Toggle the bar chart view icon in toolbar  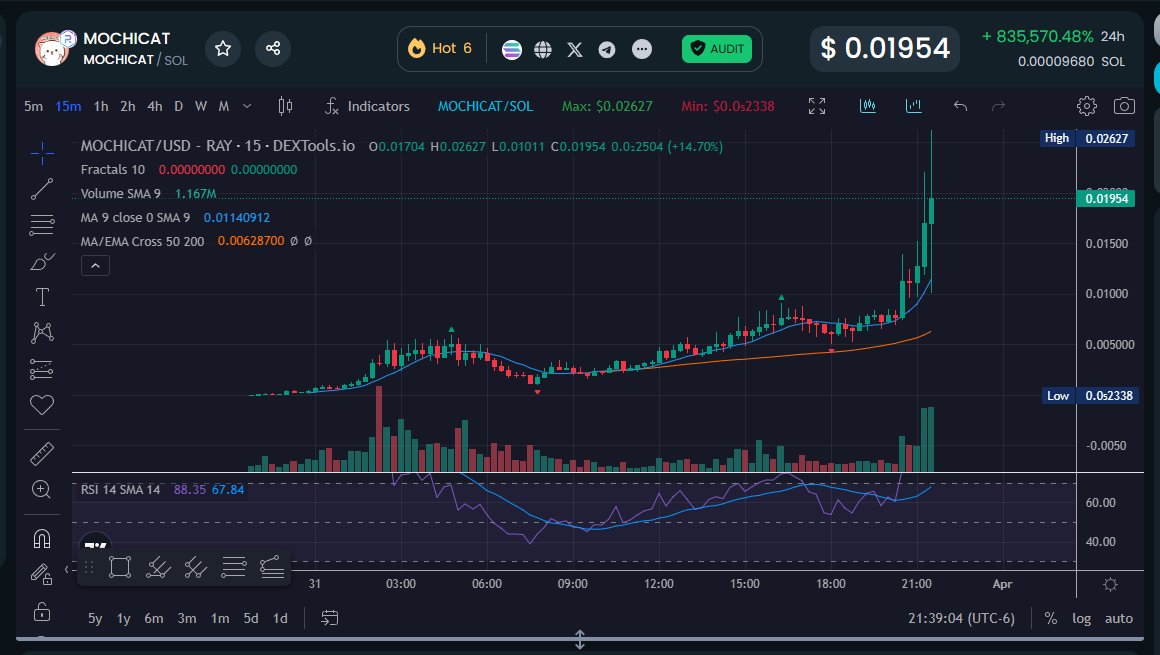click(914, 107)
